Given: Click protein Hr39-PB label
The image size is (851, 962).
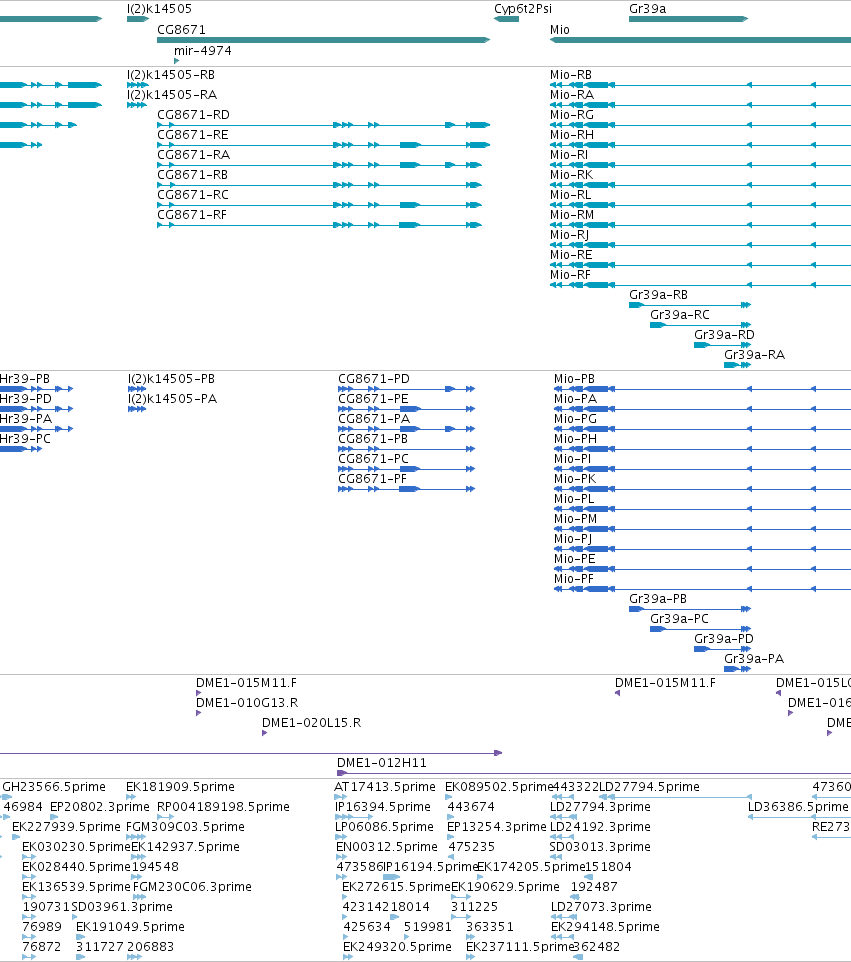Looking at the screenshot, I should pyautogui.click(x=25, y=379).
